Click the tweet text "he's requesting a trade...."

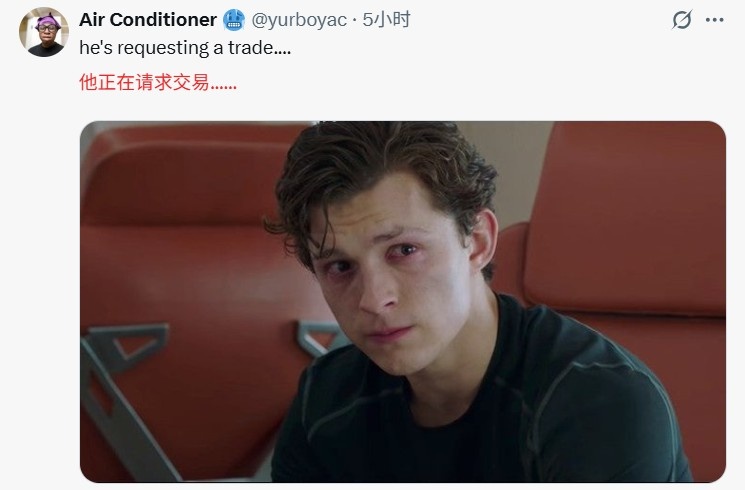(x=185, y=48)
